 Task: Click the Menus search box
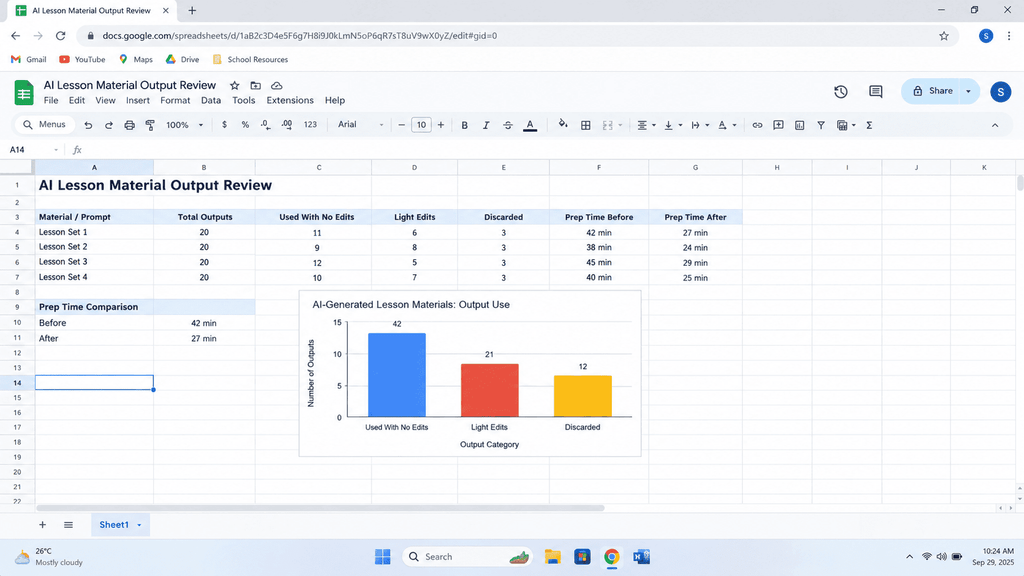coord(44,125)
